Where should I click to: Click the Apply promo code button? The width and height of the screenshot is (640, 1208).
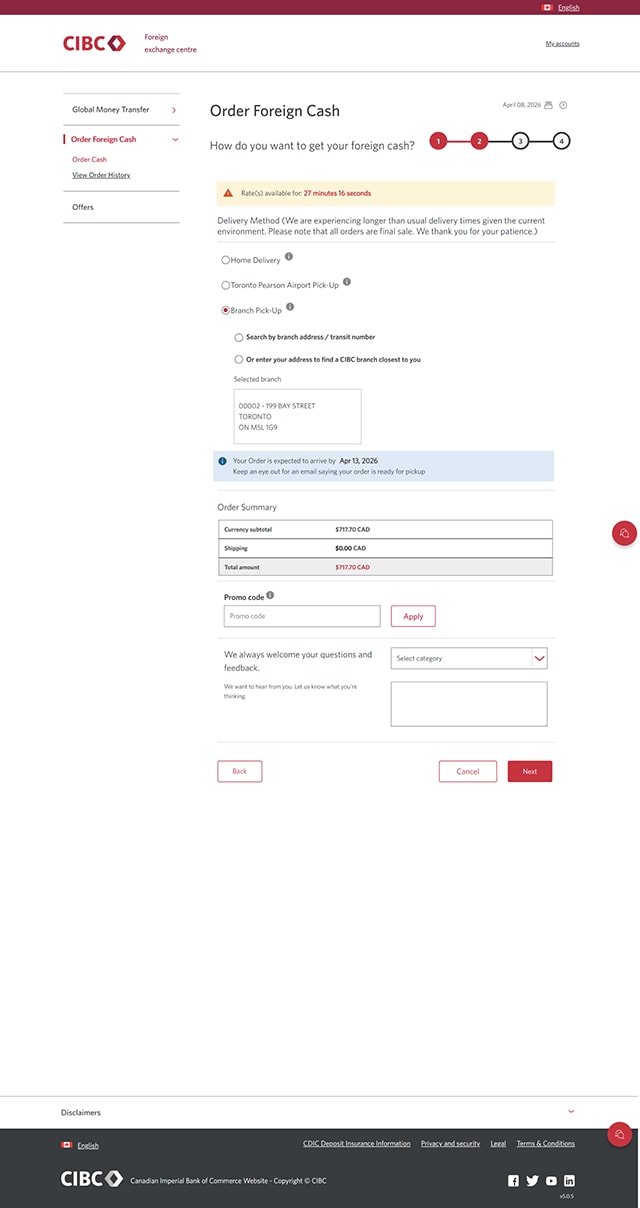413,616
